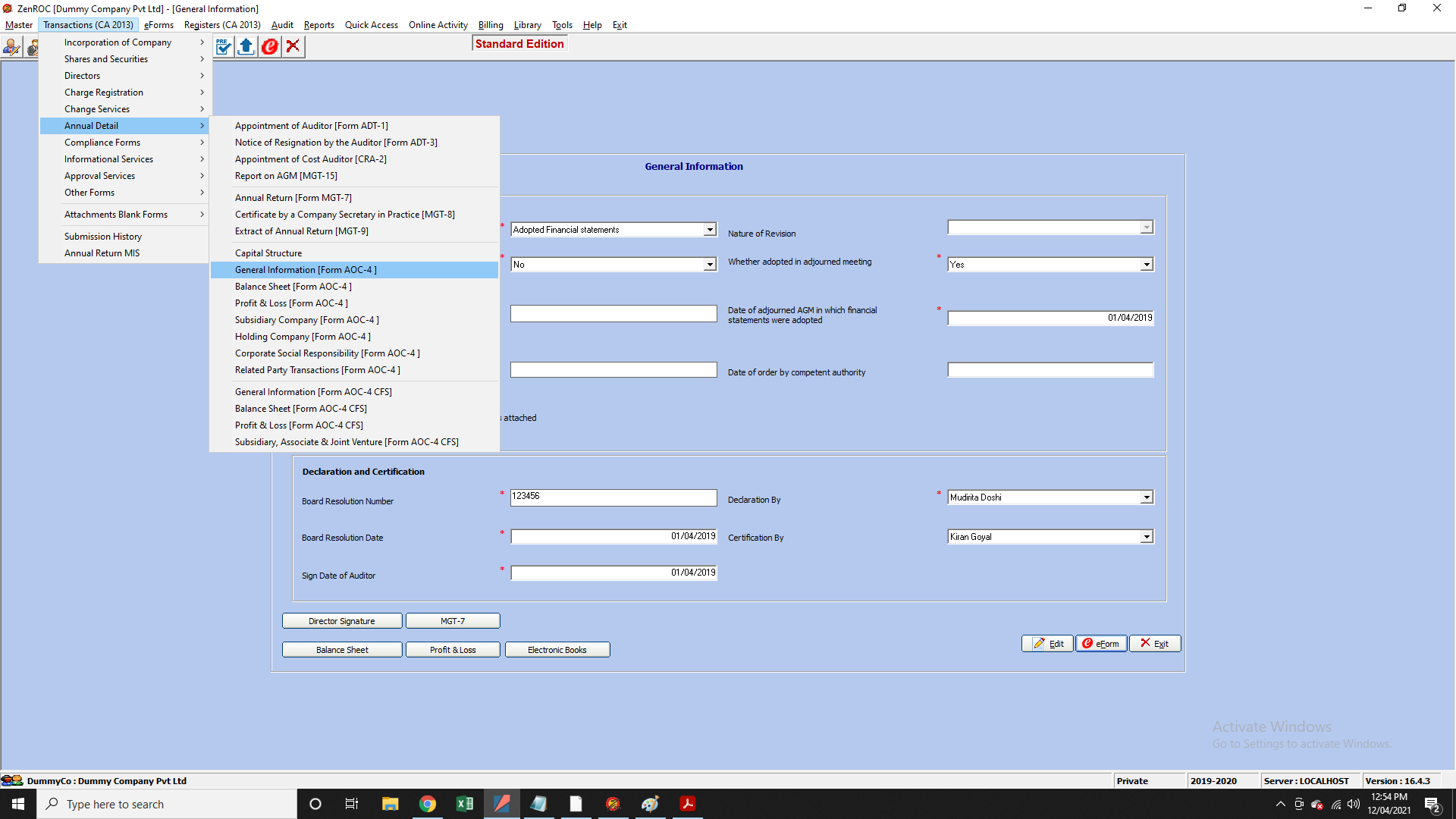Open Adobe Acrobat from the taskbar
This screenshot has width=1456, height=819.
[688, 804]
